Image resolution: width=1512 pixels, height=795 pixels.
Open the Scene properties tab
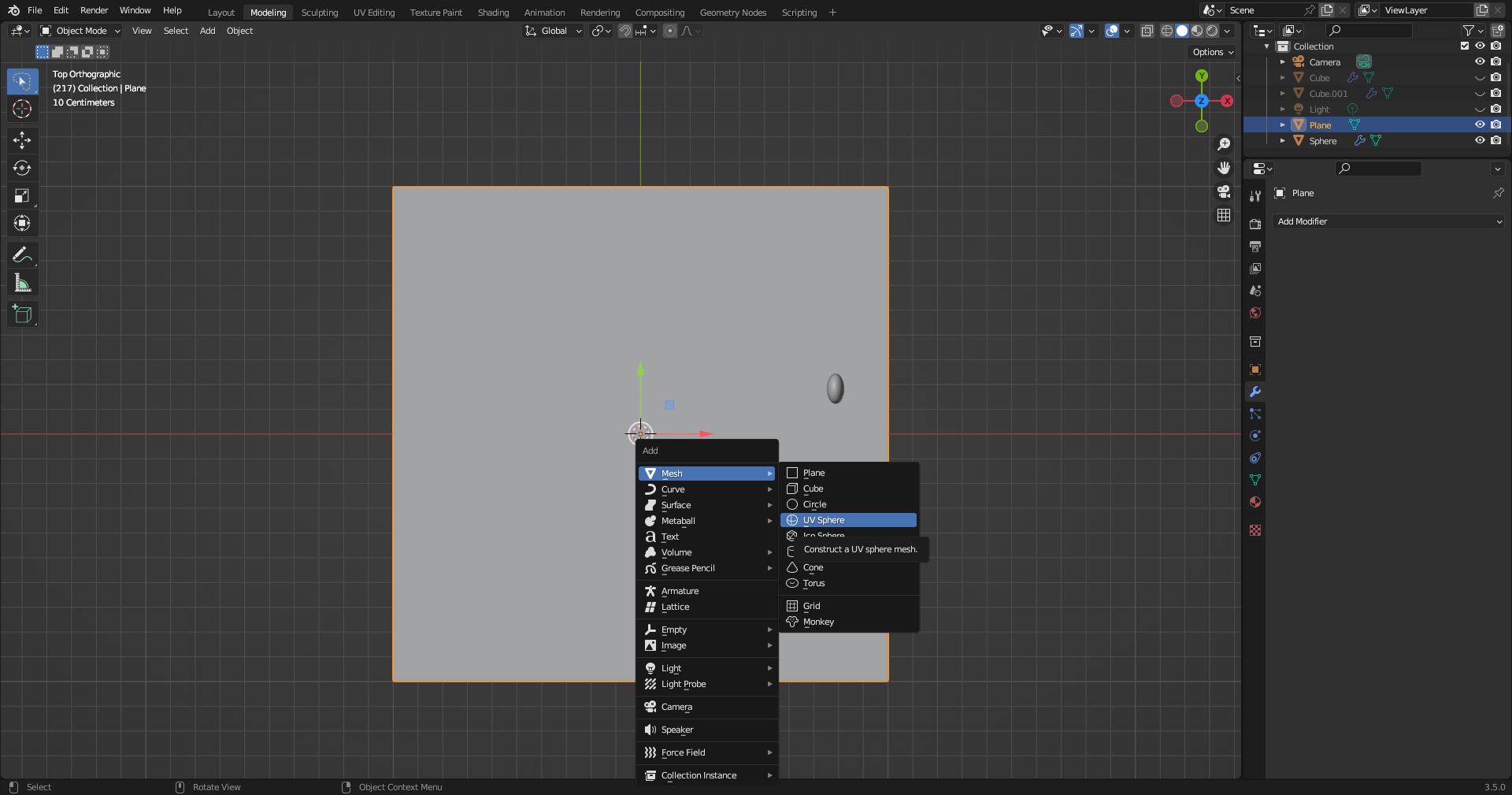click(1255, 291)
